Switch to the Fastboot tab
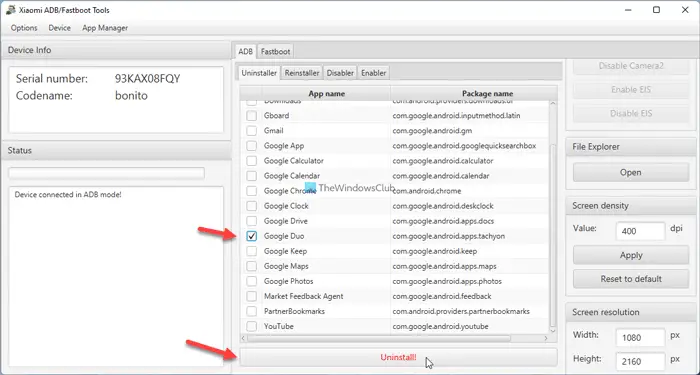The width and height of the screenshot is (700, 375). point(275,51)
